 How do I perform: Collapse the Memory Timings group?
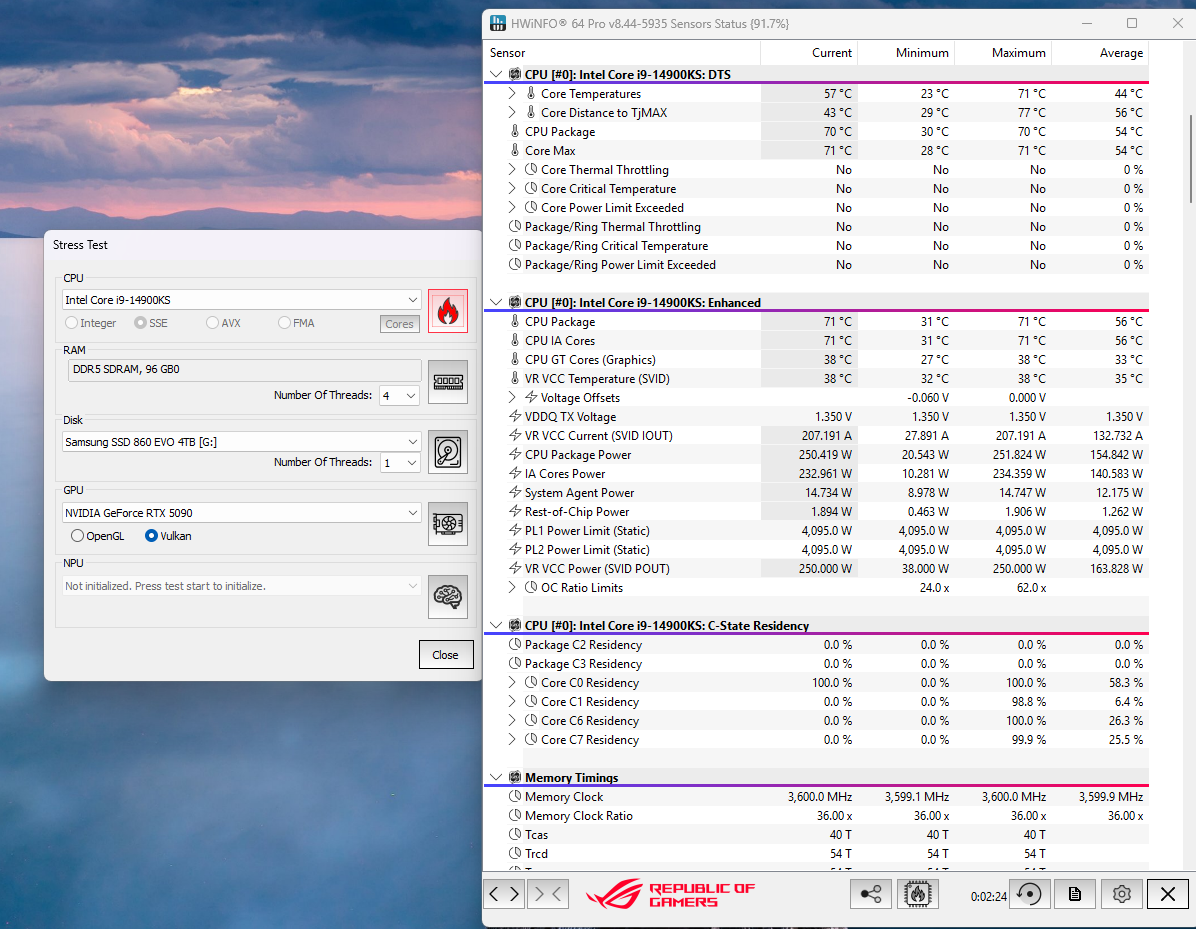click(x=496, y=776)
